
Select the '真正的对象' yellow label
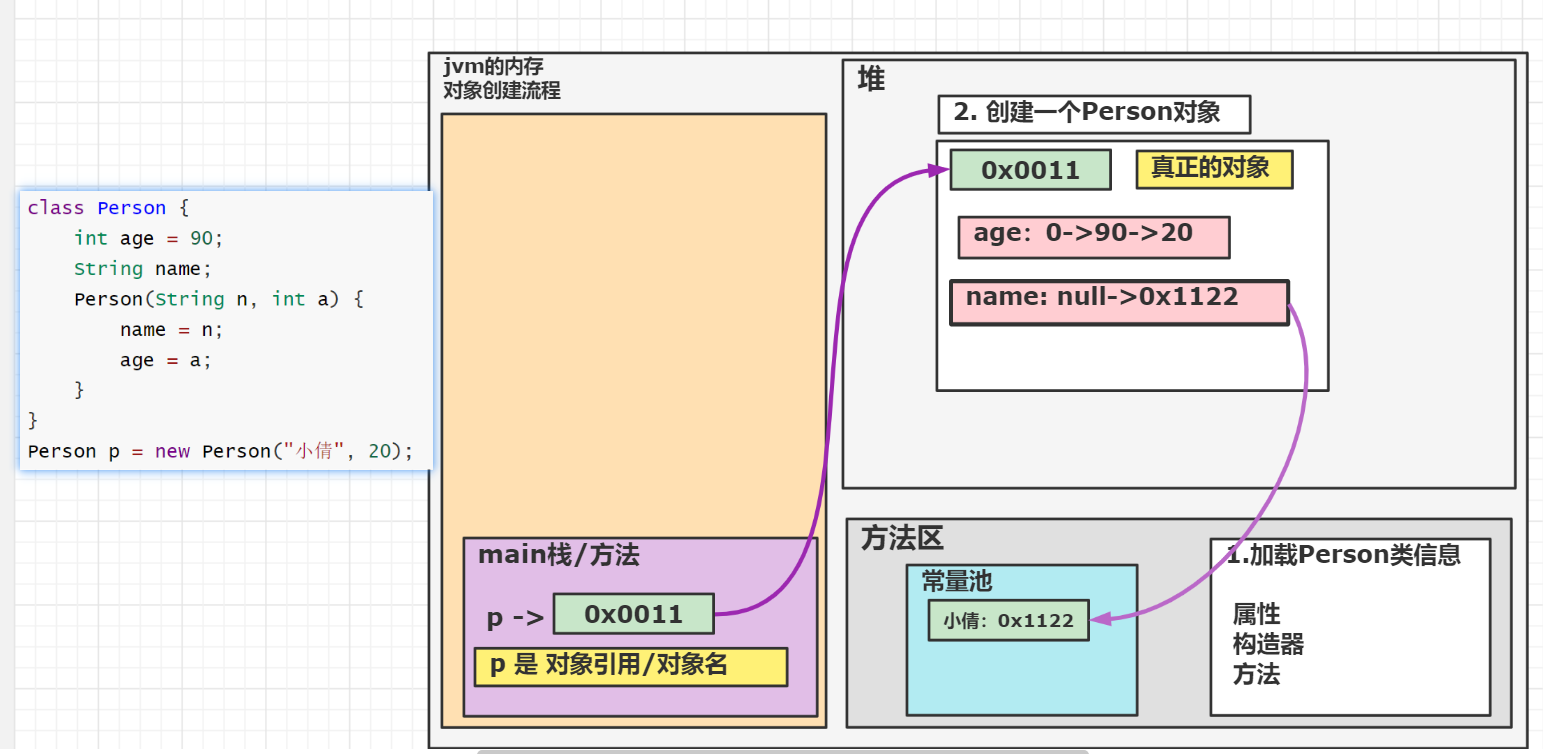[x=1214, y=169]
